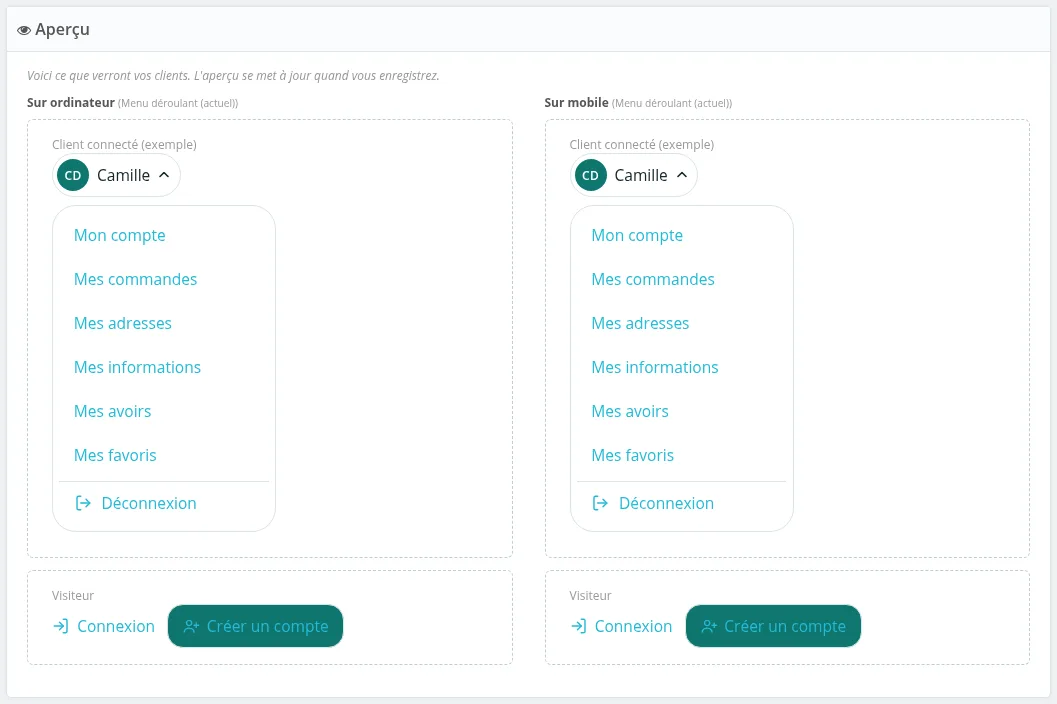Click Client connecté (exemple) label under Sur ordinateur
1057x704 pixels.
click(125, 144)
